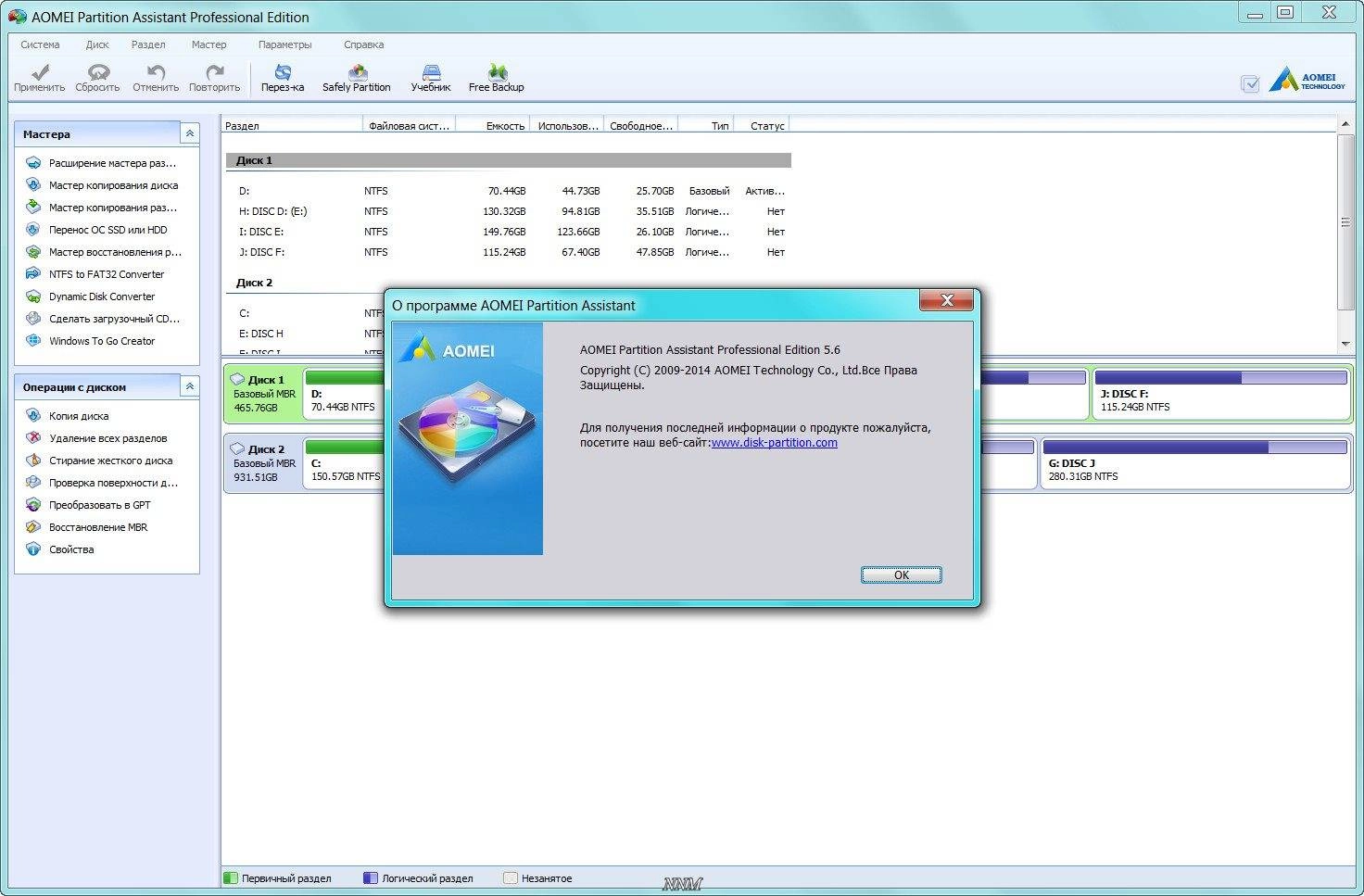The image size is (1364, 896).
Task: Select the D: partition row in list
Action: [508, 191]
